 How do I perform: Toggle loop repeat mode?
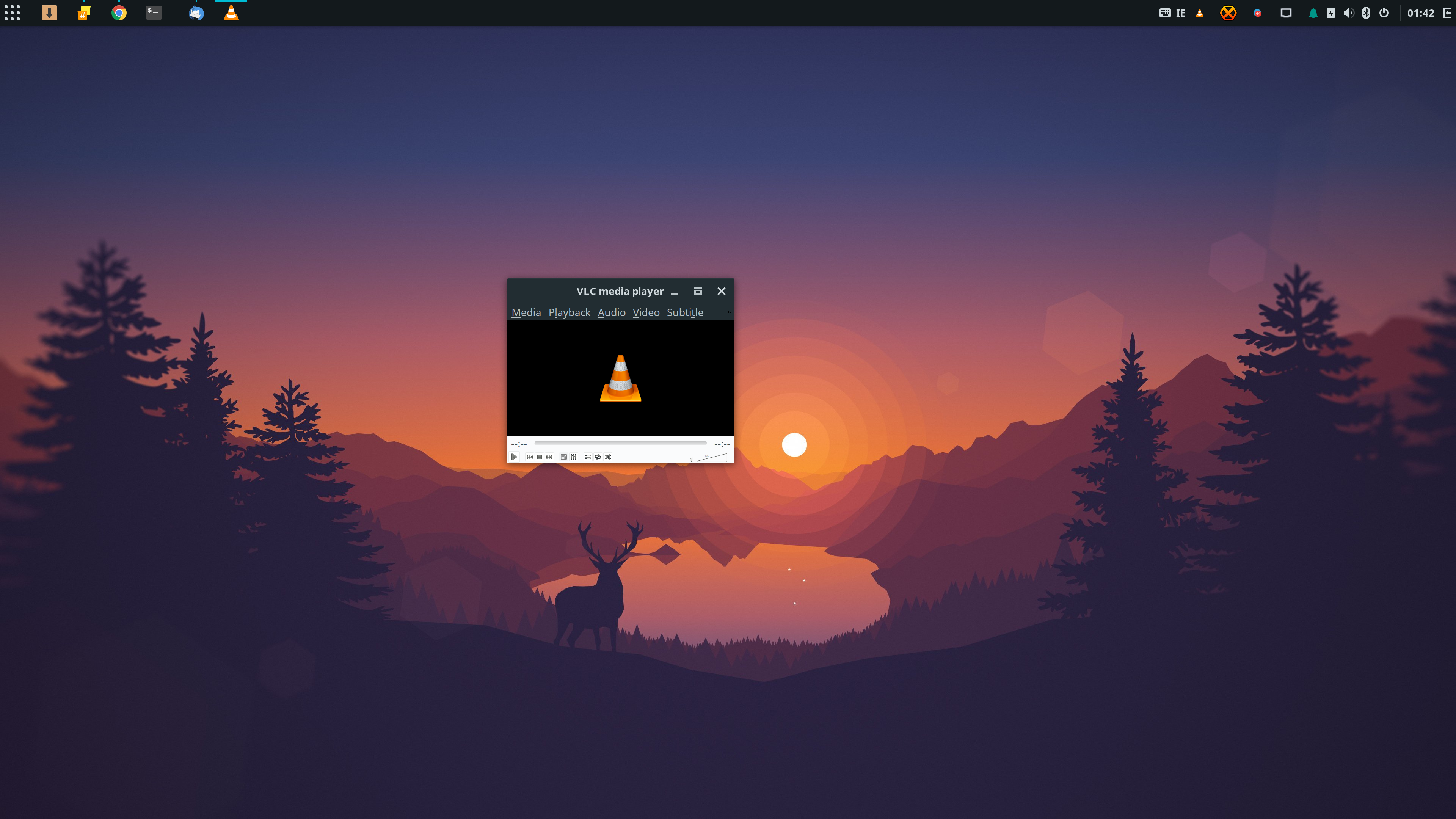pos(598,457)
